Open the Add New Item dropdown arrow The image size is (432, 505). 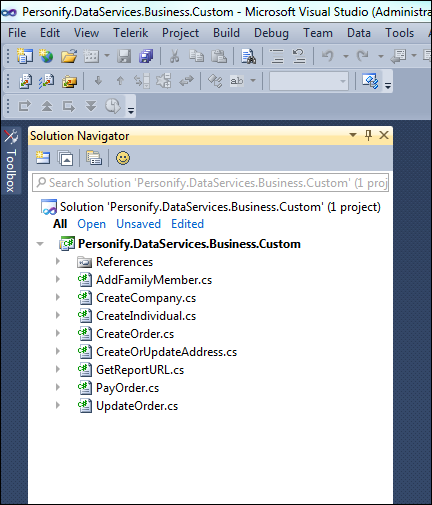pyautogui.click(x=107, y=56)
